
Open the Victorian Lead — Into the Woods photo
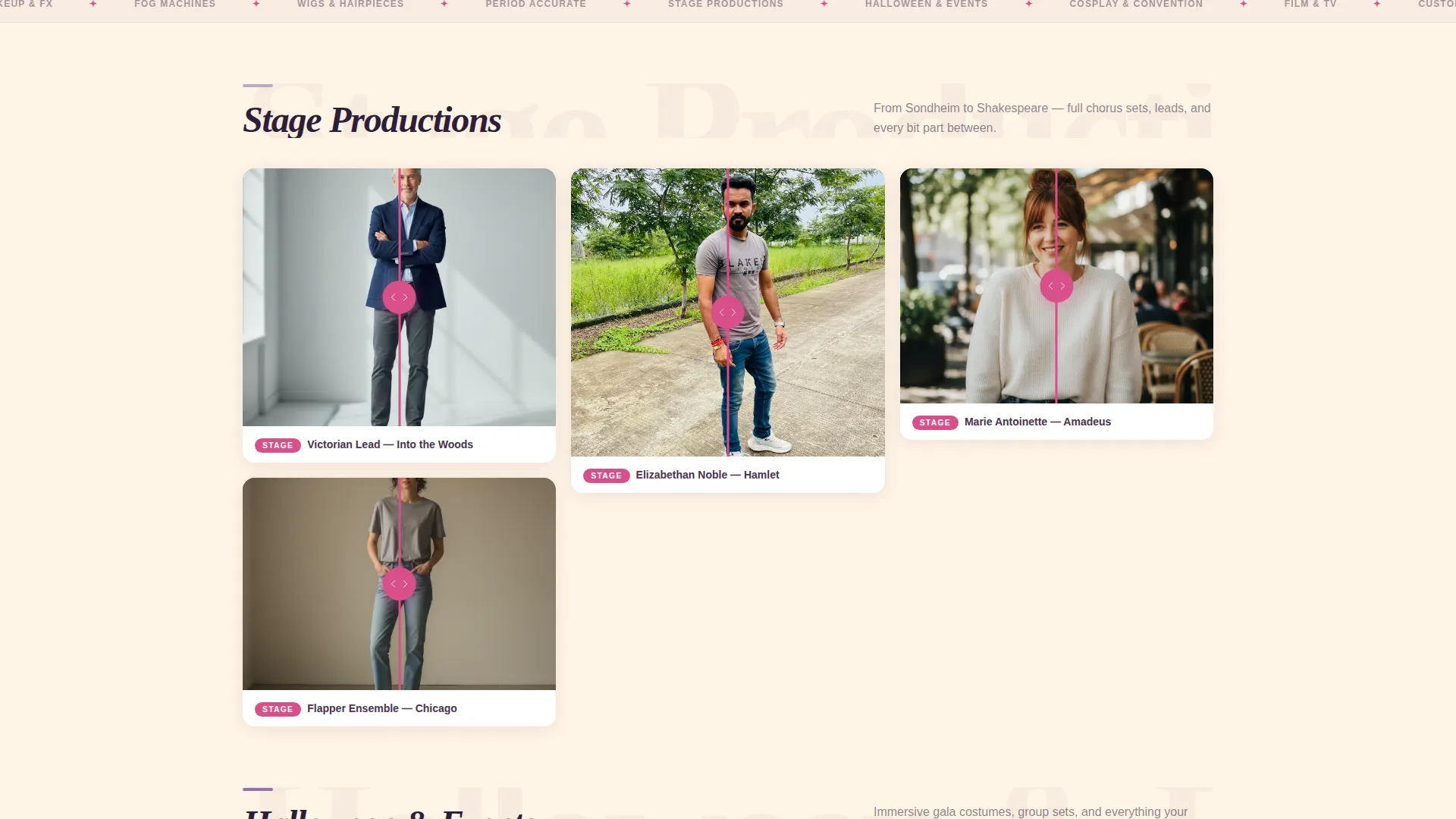point(399,297)
